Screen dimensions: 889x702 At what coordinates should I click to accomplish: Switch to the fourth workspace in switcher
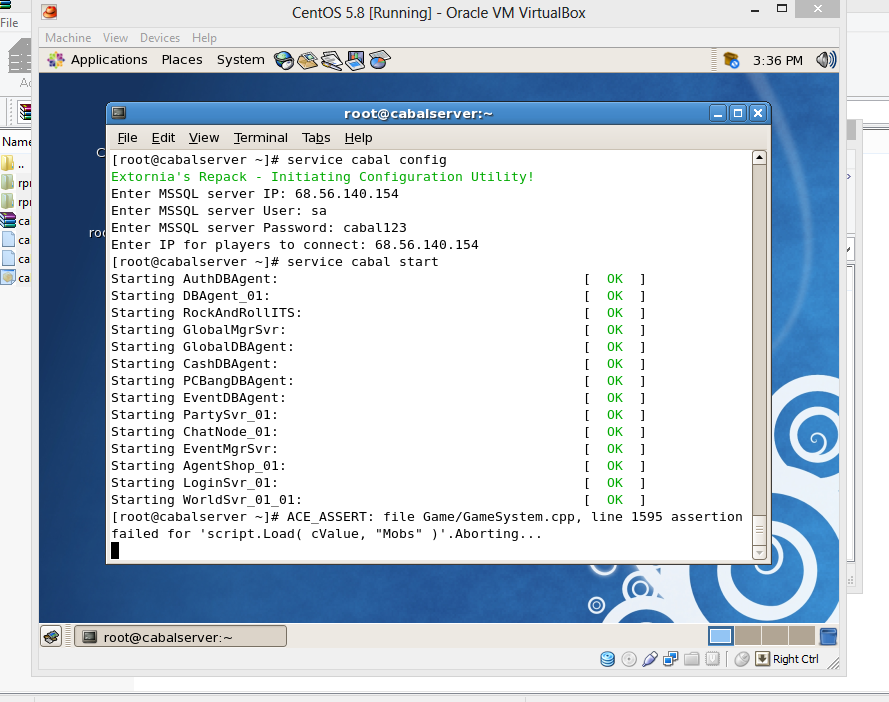tap(801, 636)
